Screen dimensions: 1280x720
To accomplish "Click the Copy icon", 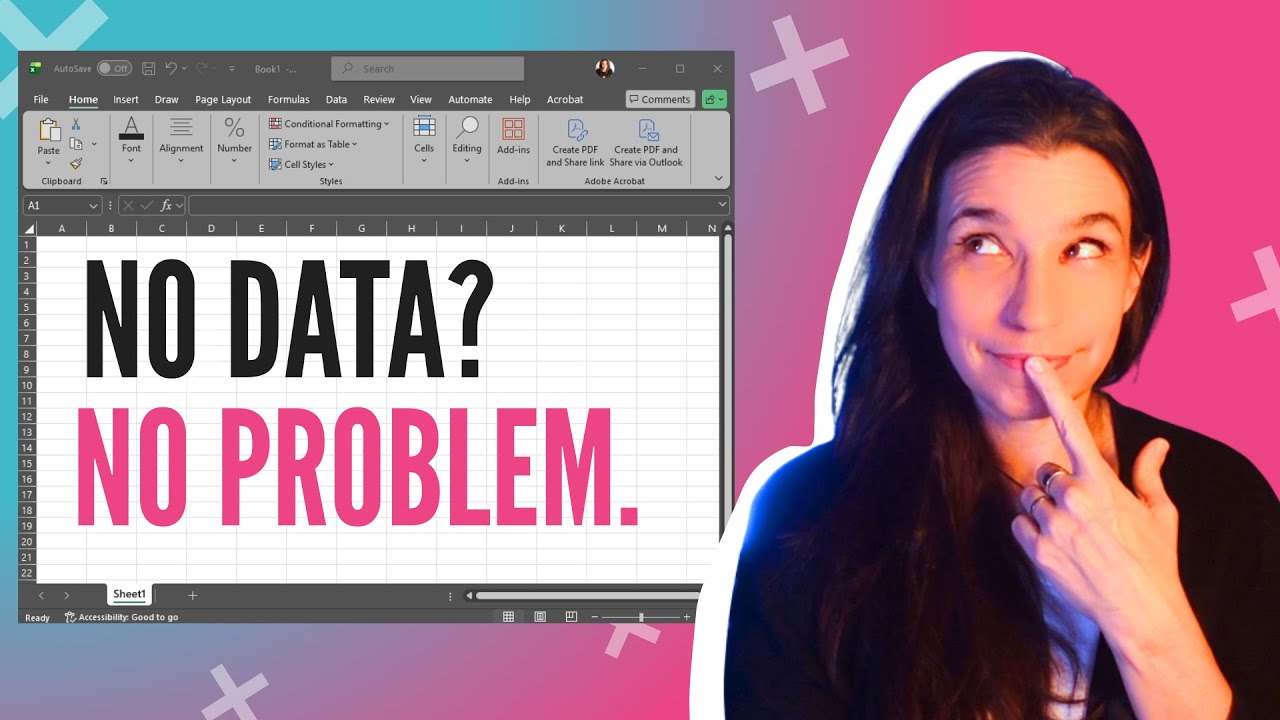I will (76, 144).
